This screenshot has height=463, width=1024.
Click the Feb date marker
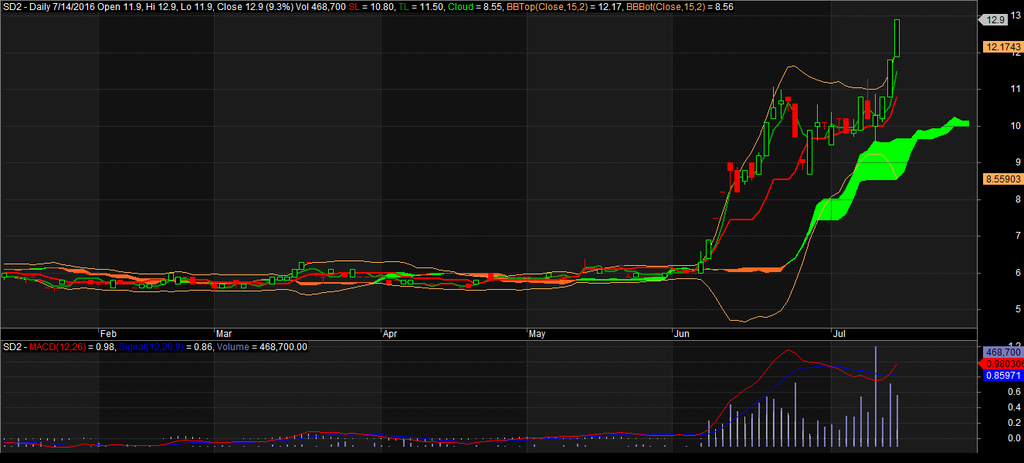point(108,333)
